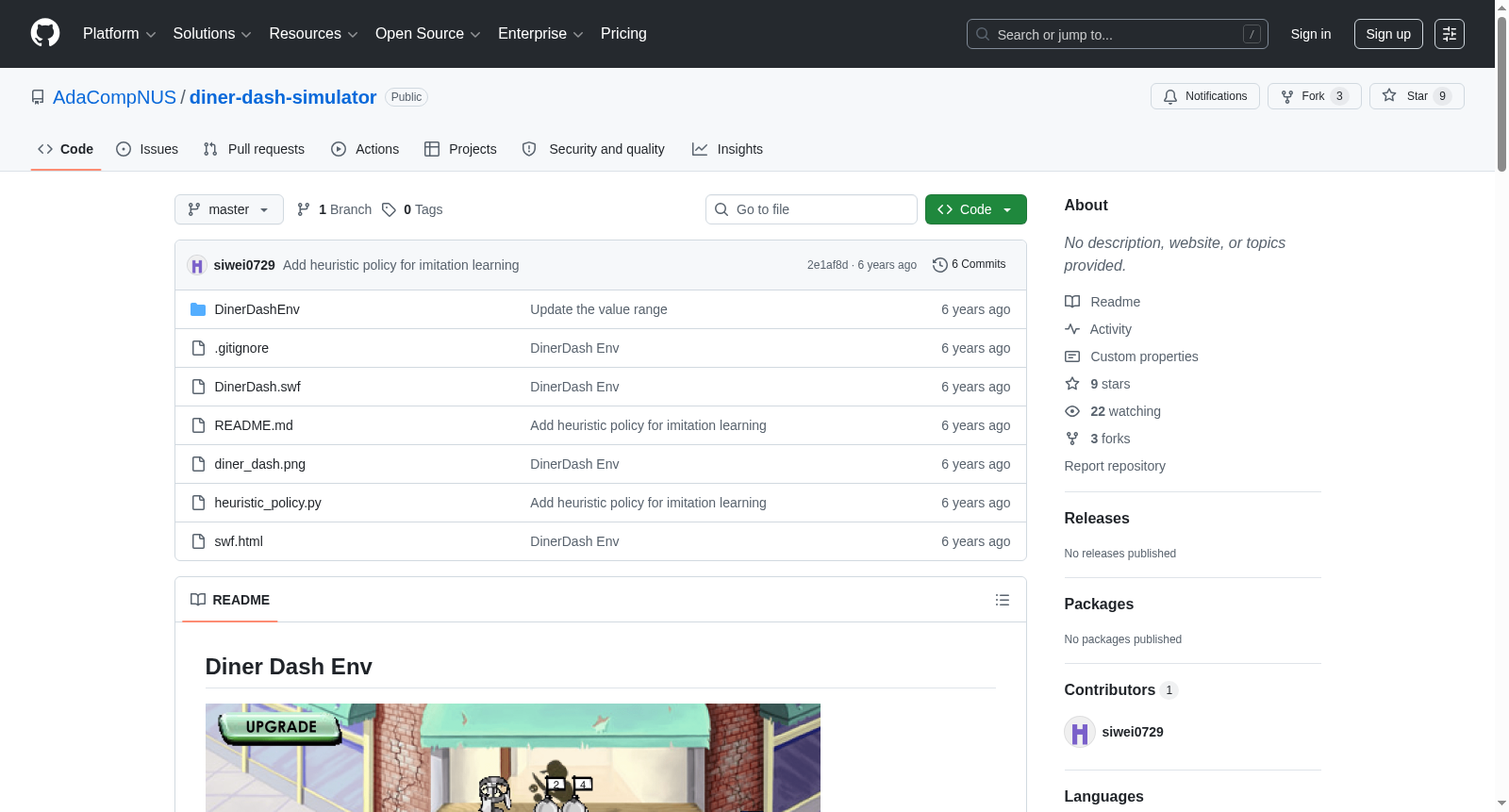Switch to the Pull requests tab
1509x812 pixels.
tap(254, 149)
